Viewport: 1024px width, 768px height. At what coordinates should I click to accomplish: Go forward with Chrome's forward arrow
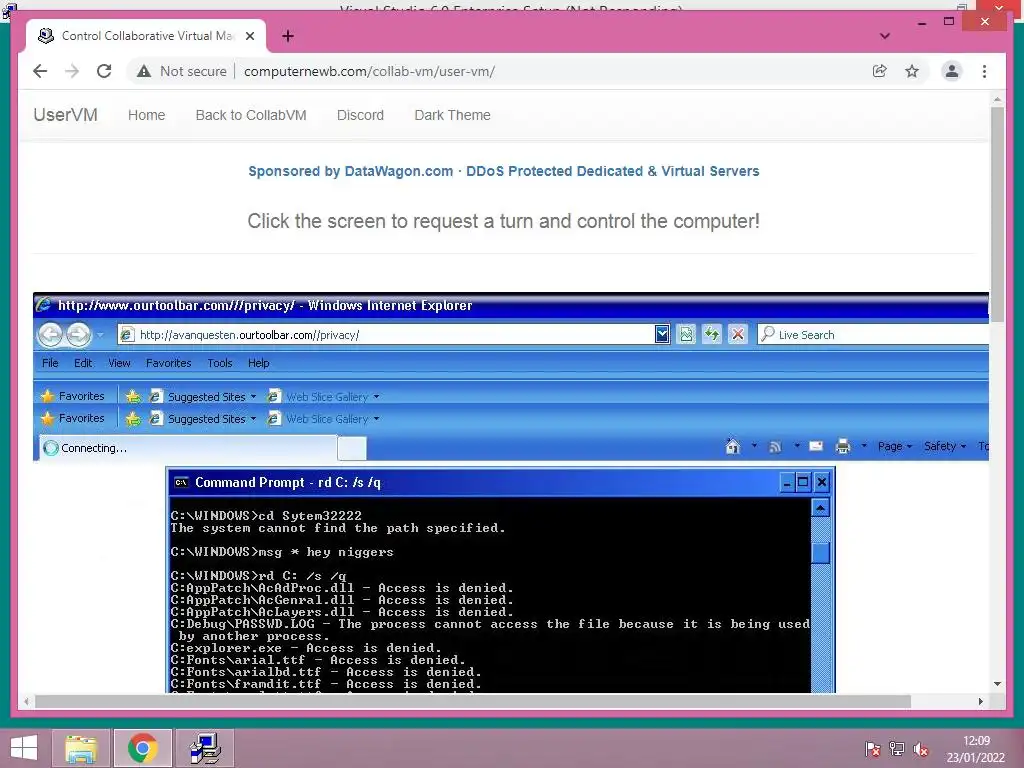pos(72,71)
